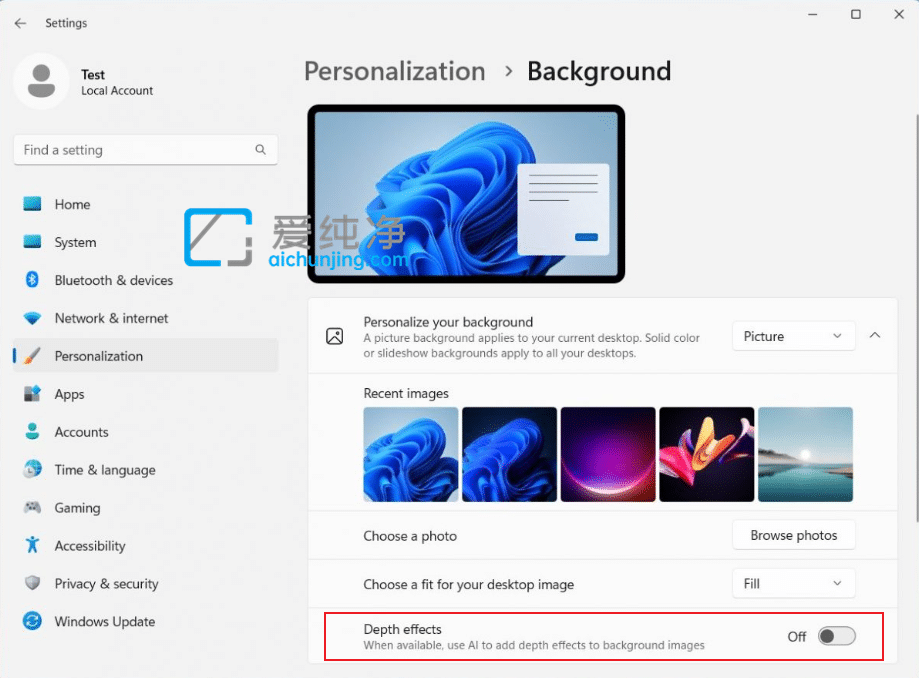This screenshot has height=678, width=919.
Task: Collapse the Personalize your background section
Action: 875,336
